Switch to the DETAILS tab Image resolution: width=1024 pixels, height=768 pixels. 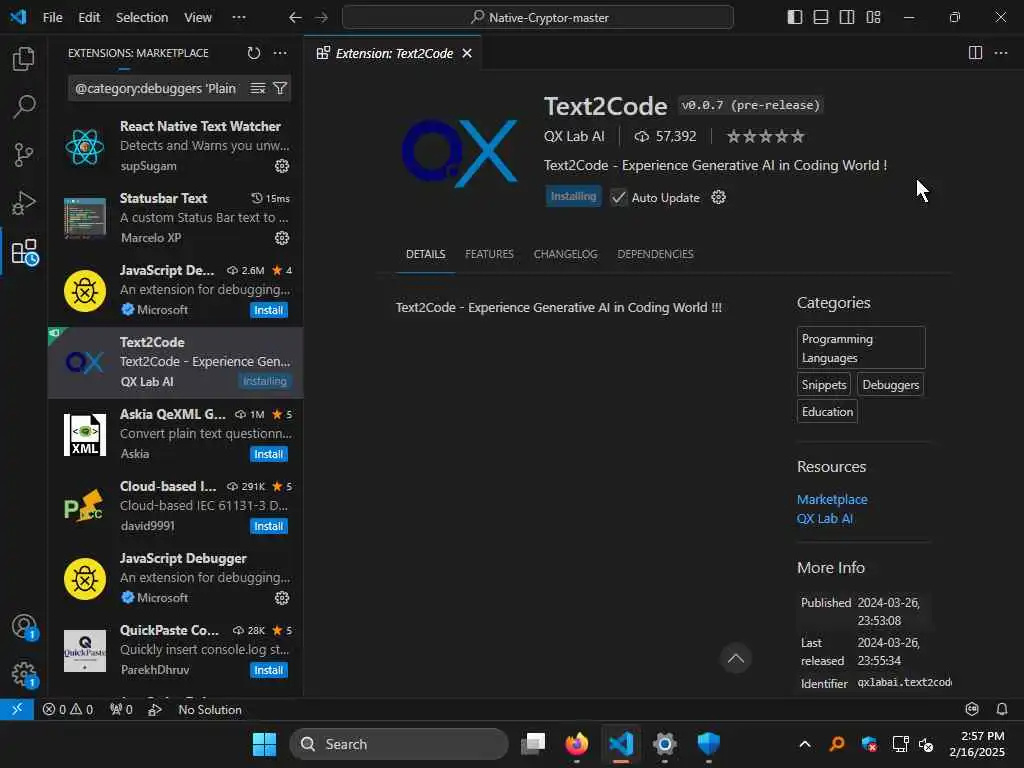click(426, 254)
